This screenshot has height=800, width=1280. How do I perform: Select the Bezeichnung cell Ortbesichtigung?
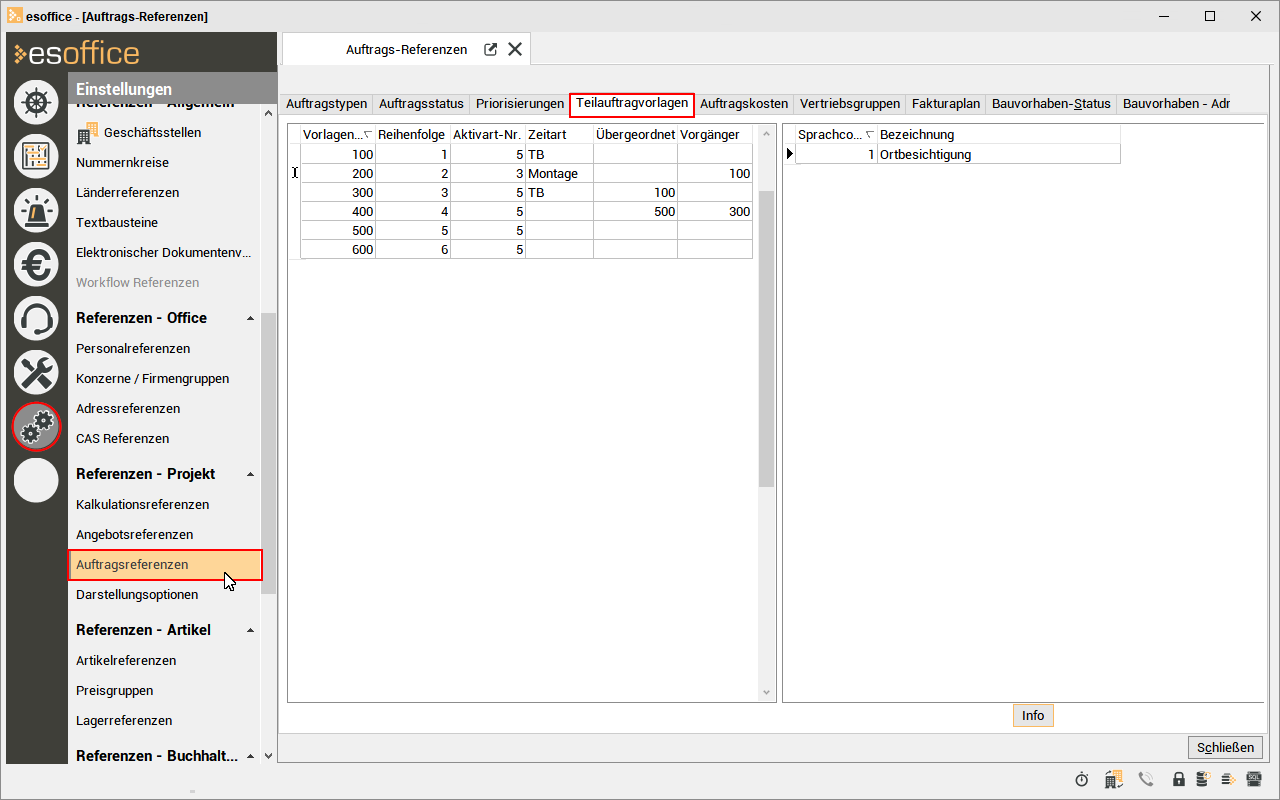point(998,154)
